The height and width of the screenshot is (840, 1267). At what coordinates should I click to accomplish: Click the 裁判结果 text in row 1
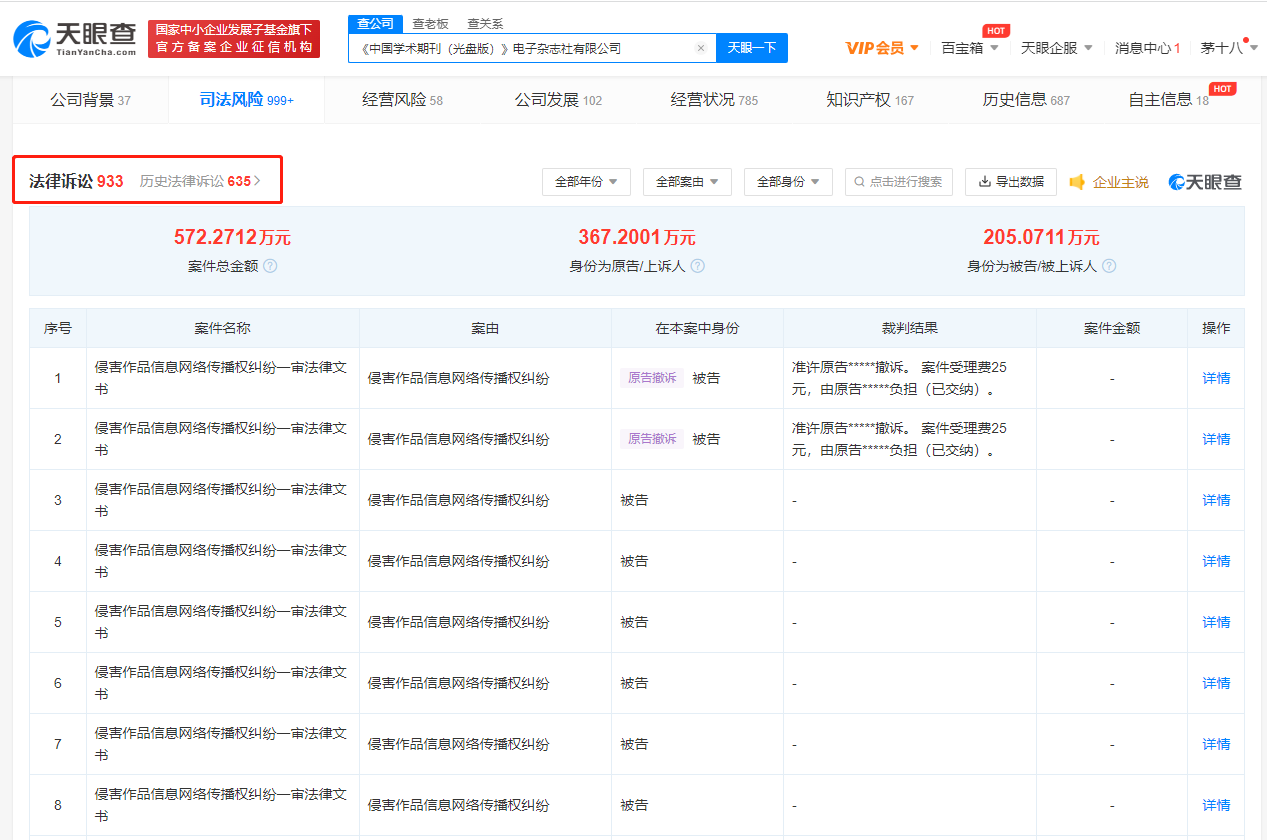899,378
